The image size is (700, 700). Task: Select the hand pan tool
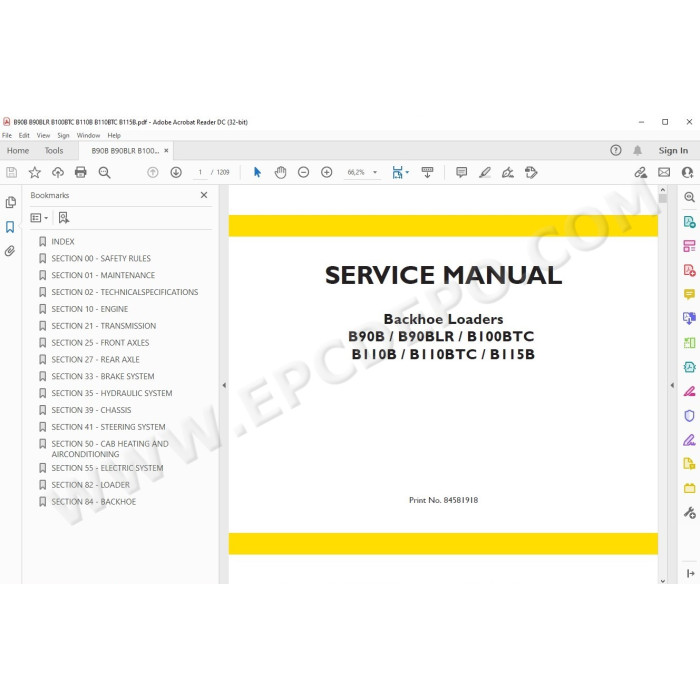[280, 172]
